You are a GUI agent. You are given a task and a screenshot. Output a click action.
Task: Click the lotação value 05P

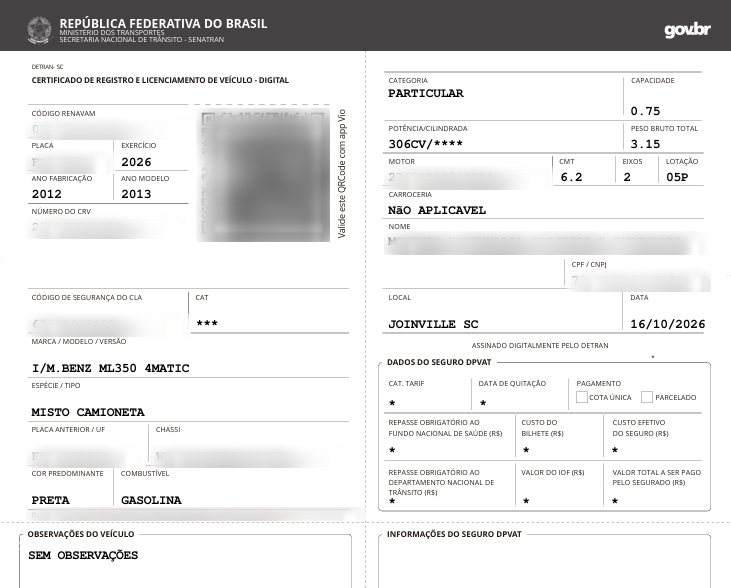pyautogui.click(x=677, y=177)
